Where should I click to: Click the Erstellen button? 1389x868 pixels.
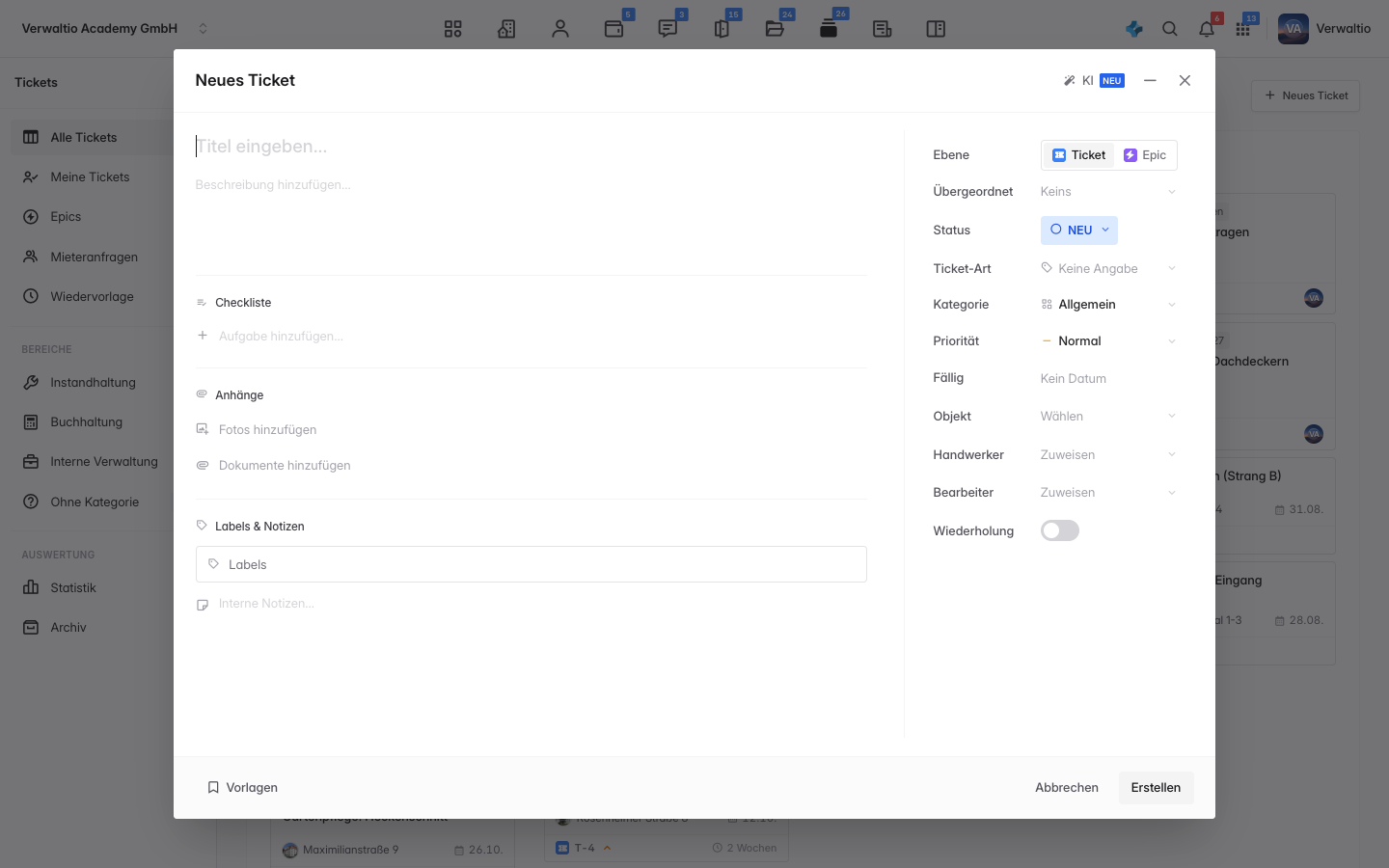tap(1156, 788)
